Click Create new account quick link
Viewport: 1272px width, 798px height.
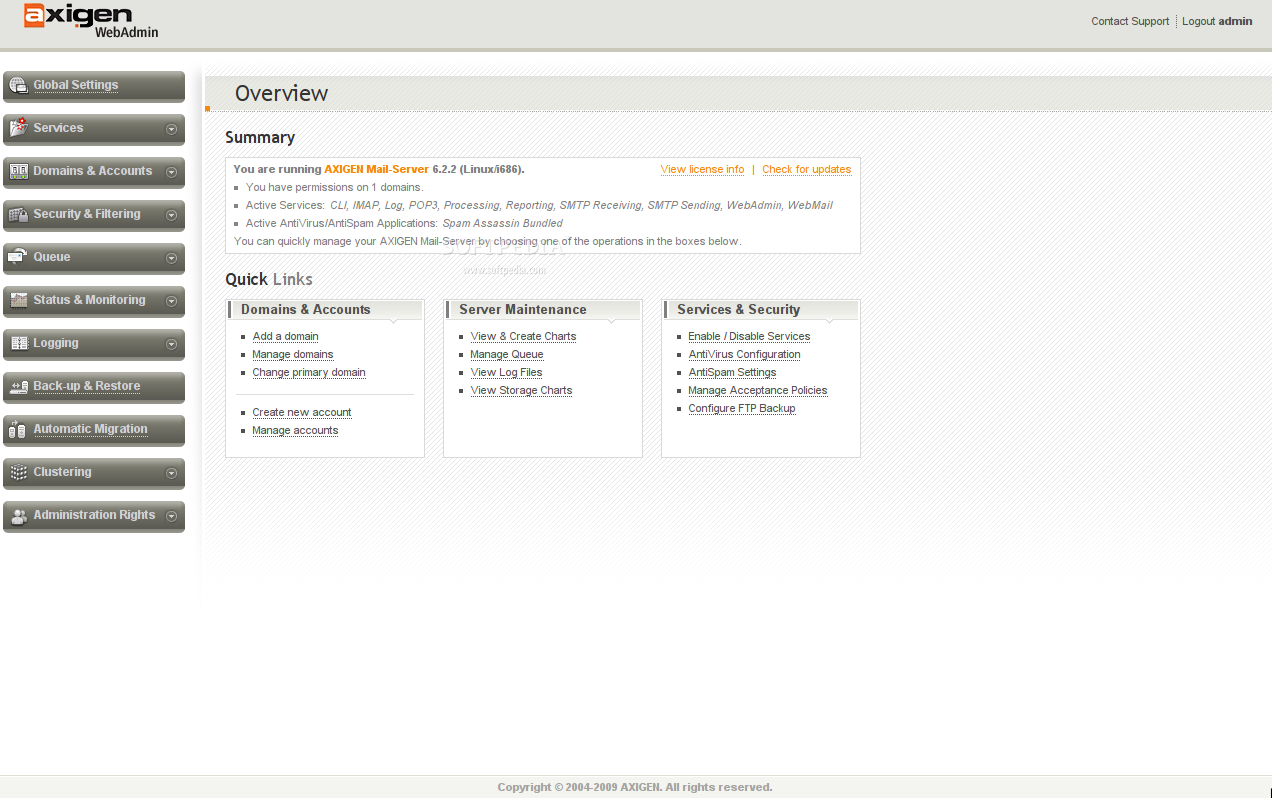pyautogui.click(x=301, y=413)
